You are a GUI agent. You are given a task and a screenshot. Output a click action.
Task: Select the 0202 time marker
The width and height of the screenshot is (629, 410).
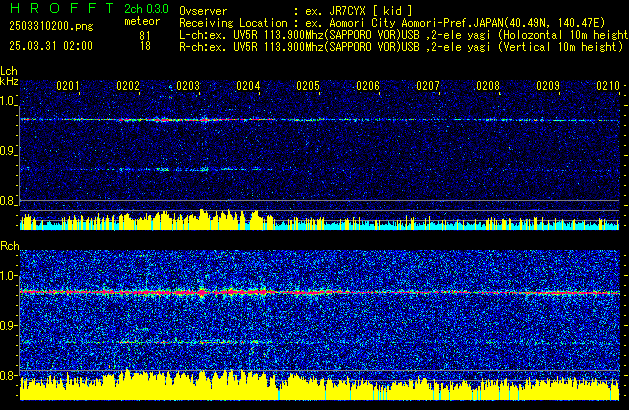point(128,86)
